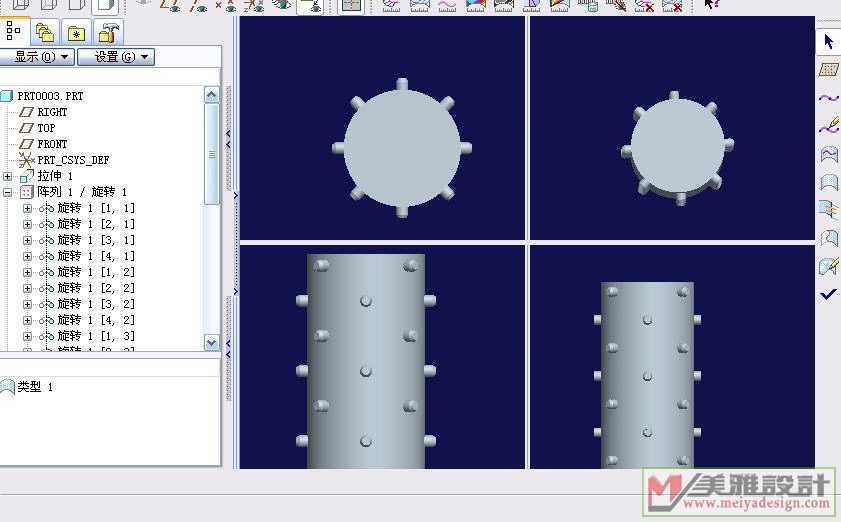
Task: Open the favorites folder tab with star
Action: coord(76,32)
